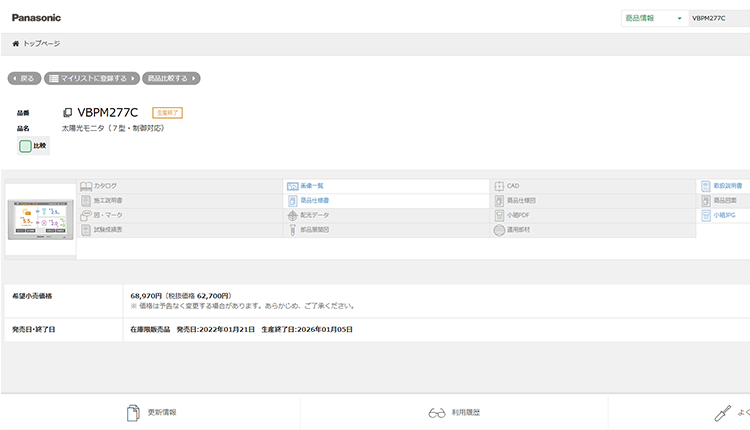Click the 商品比較する button
The image size is (750, 430).
click(171, 78)
